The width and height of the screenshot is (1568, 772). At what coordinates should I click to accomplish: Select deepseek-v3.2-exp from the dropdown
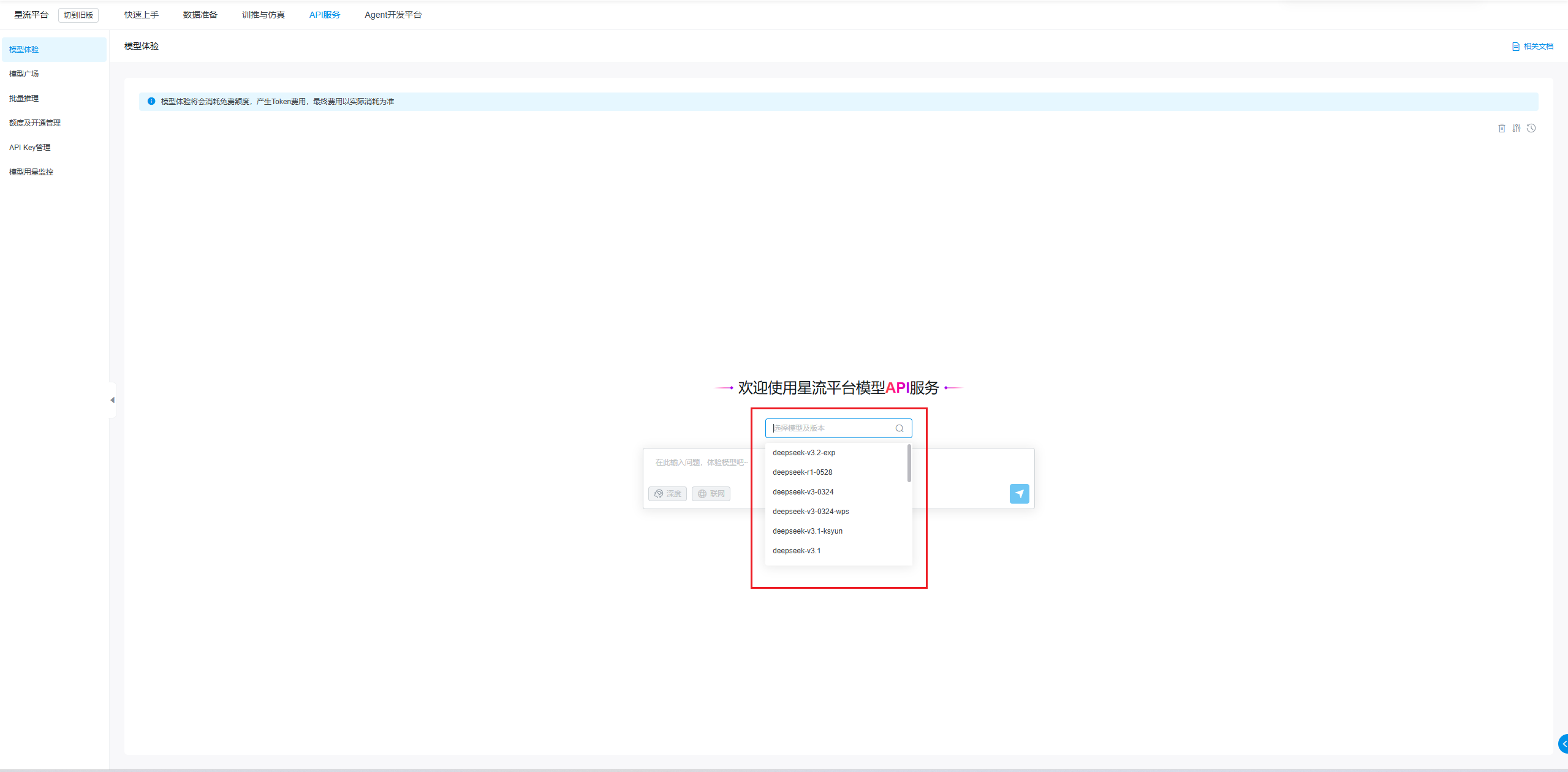pos(804,453)
